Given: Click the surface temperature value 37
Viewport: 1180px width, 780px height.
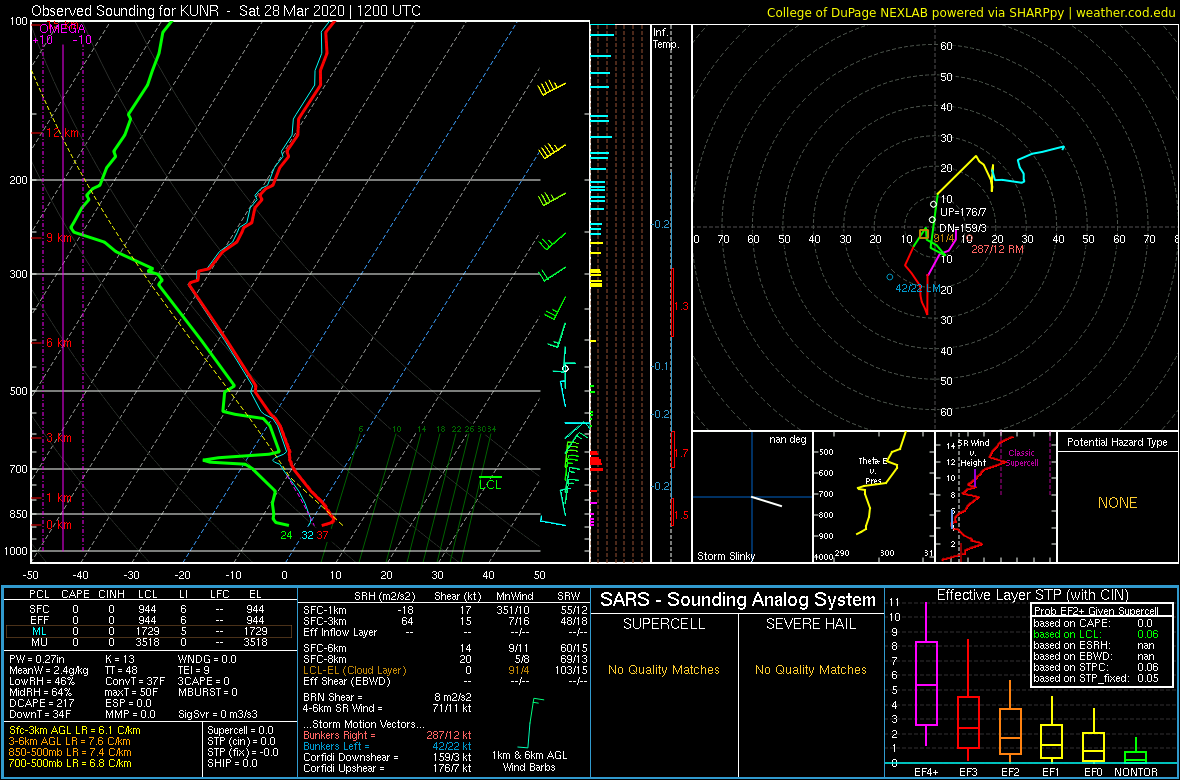Looking at the screenshot, I should point(322,535).
